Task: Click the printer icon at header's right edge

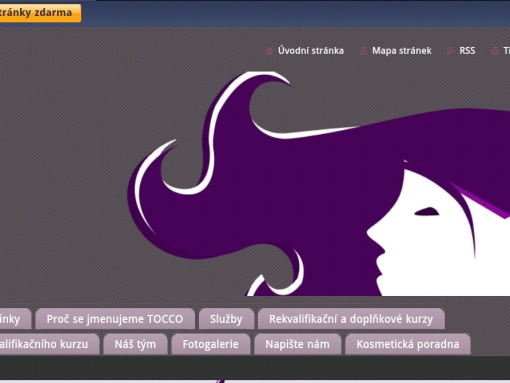Action: (x=495, y=51)
